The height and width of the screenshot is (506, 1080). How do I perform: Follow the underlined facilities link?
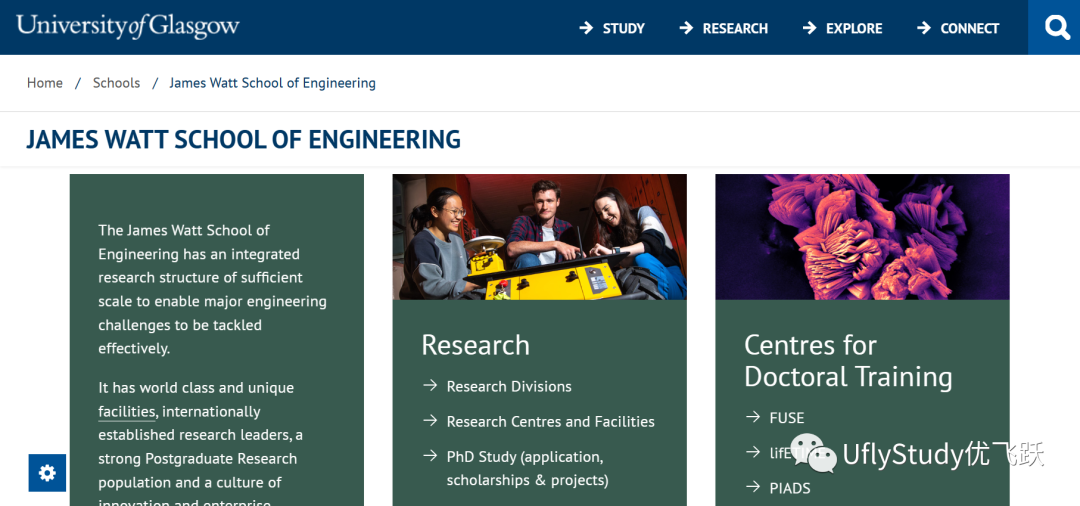click(127, 412)
